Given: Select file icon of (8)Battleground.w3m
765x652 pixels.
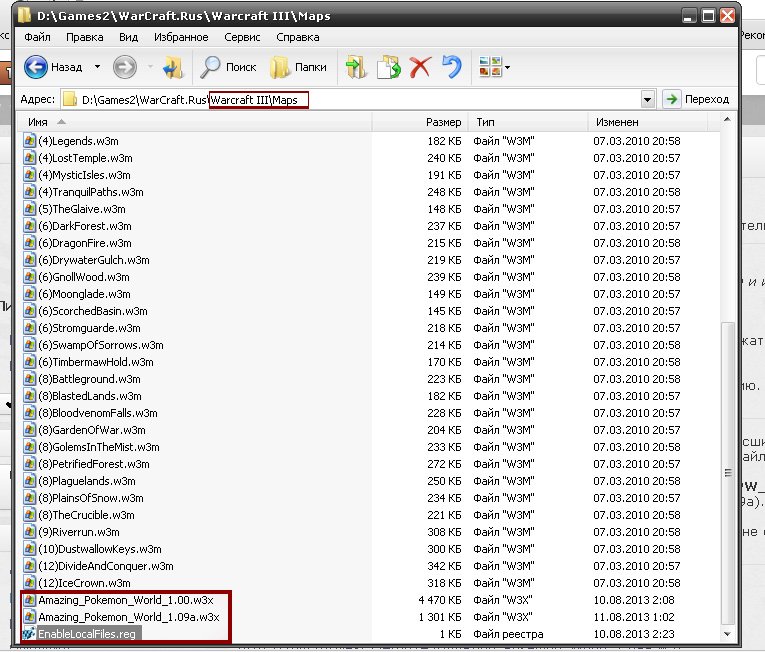Looking at the screenshot, I should click(x=29, y=379).
